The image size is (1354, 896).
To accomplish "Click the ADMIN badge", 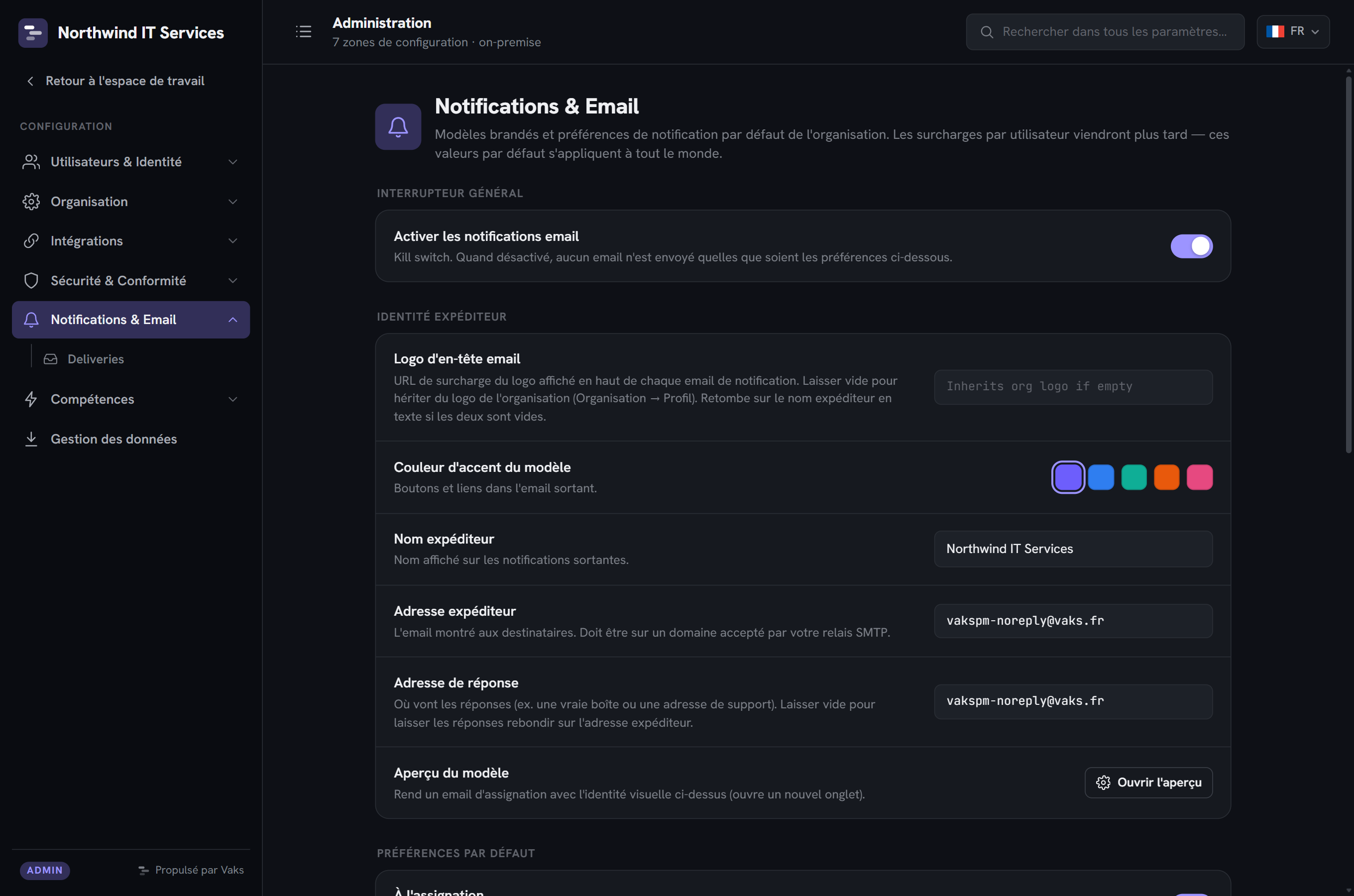I will pos(45,870).
